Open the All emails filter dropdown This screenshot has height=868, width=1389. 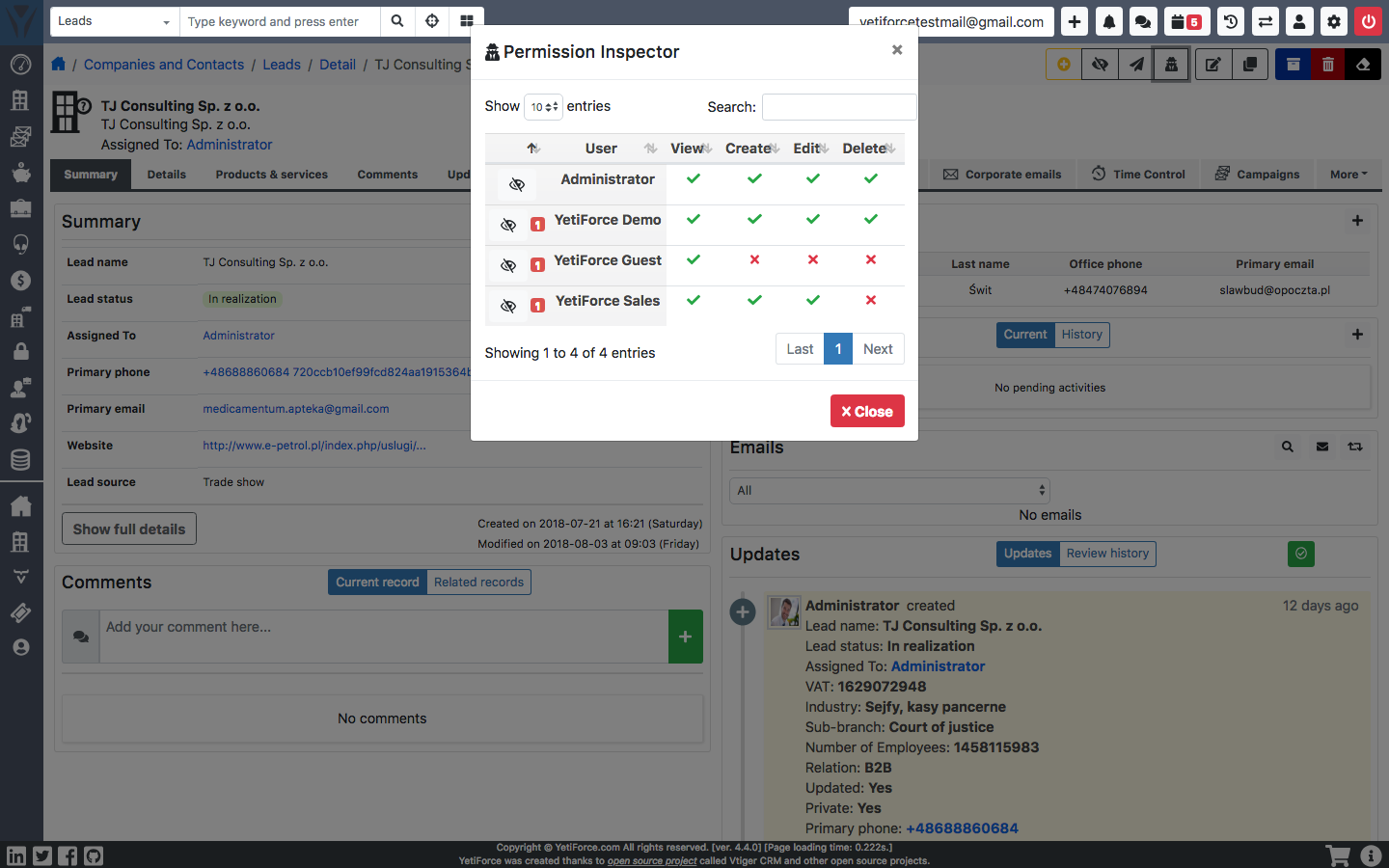(889, 490)
